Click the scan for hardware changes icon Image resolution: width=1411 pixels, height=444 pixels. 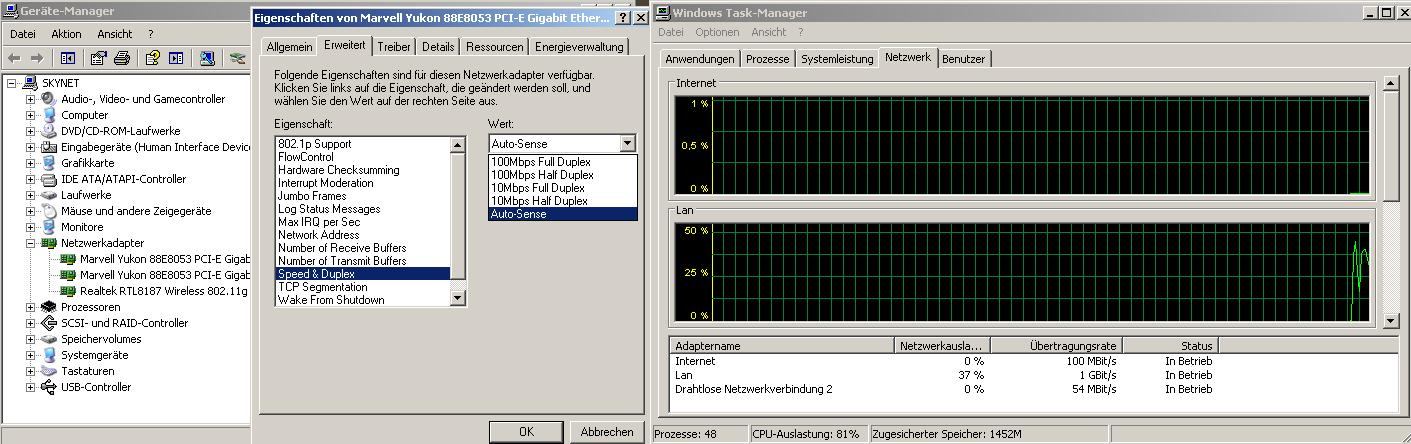pyautogui.click(x=207, y=58)
